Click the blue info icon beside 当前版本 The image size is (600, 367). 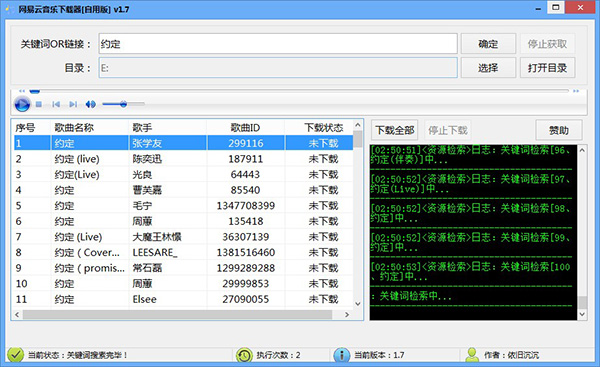(341, 355)
